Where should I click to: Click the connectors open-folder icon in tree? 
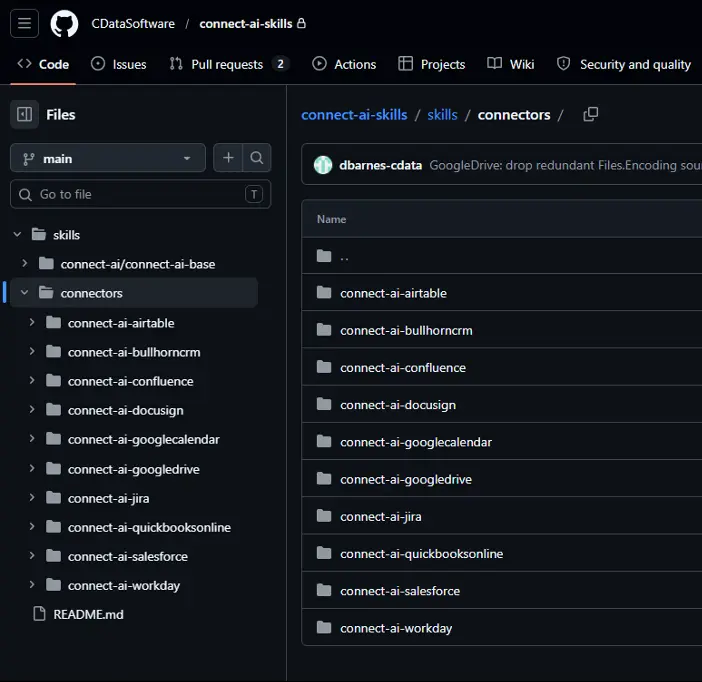click(46, 292)
